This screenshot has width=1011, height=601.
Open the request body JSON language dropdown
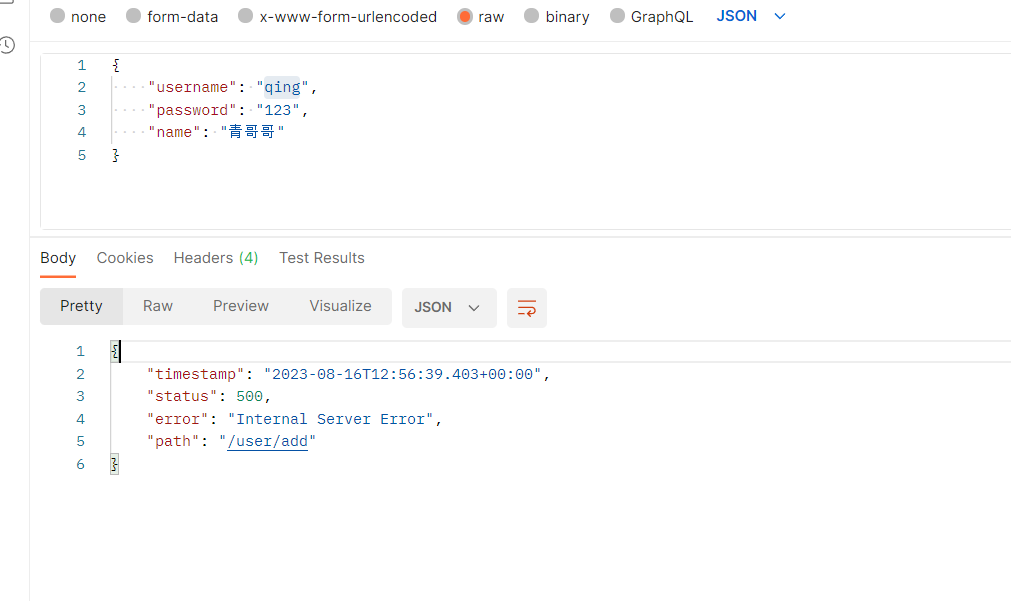[751, 16]
